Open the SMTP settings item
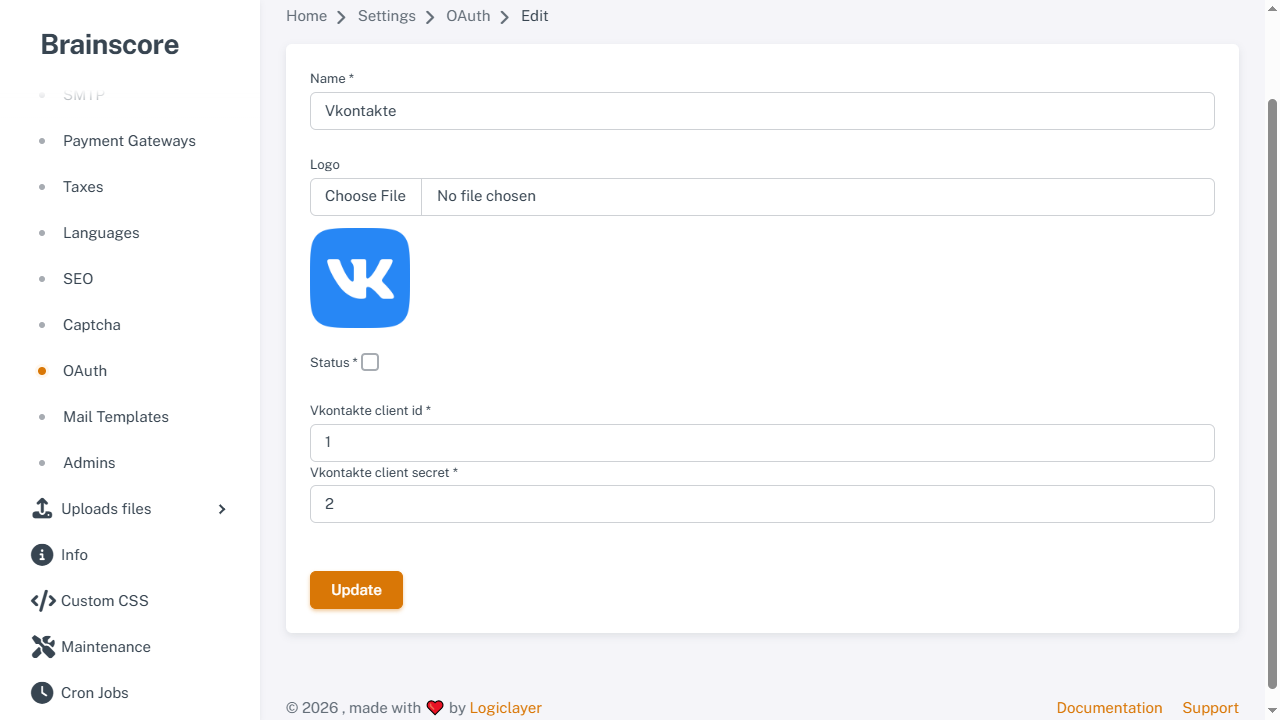This screenshot has height=720, width=1280. (84, 95)
